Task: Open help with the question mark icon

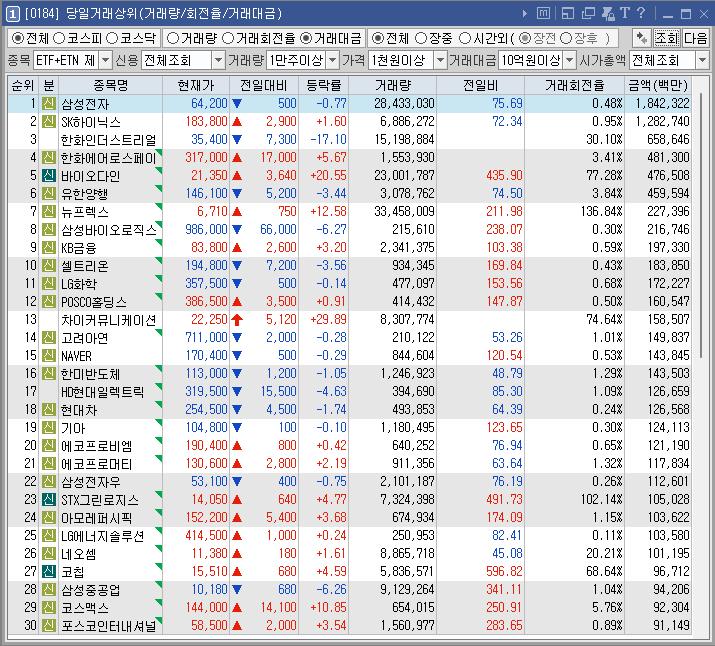Action: coord(641,13)
